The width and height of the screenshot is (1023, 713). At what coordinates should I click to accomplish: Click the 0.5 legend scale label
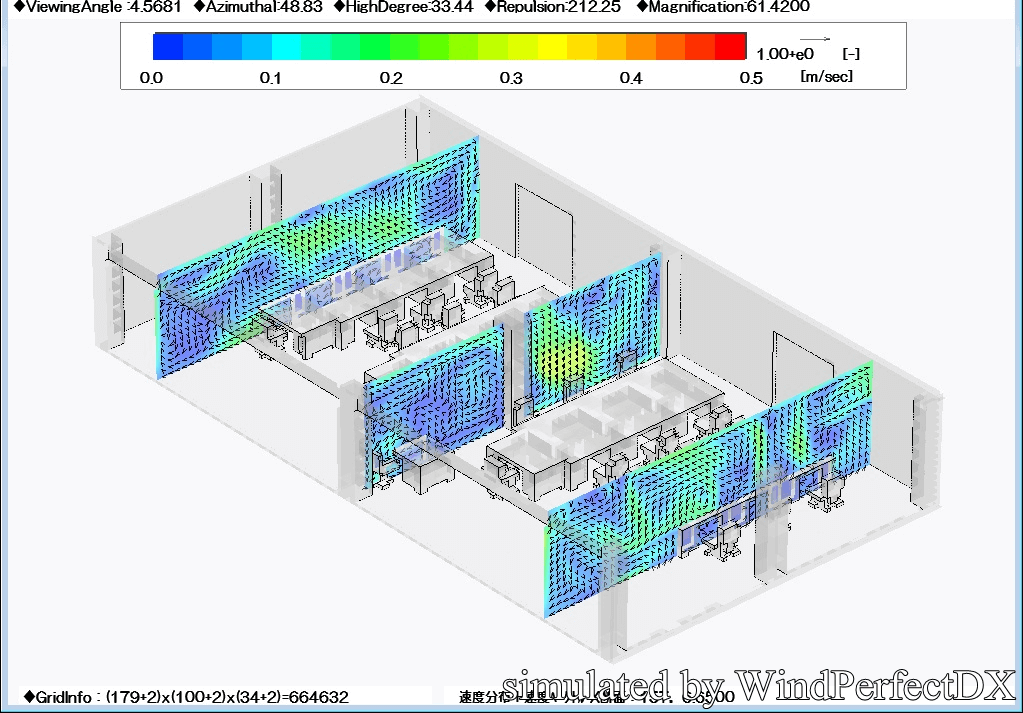click(750, 78)
